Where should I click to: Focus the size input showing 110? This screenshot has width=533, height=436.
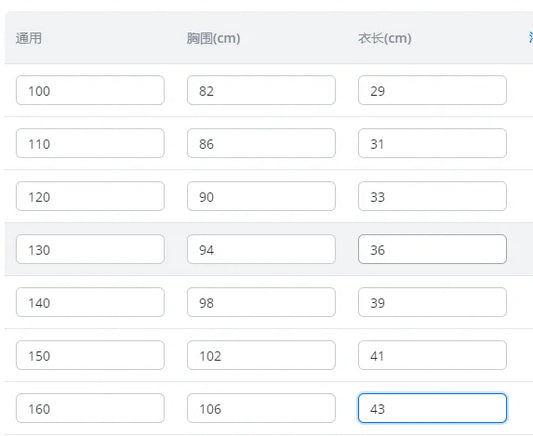click(90, 143)
